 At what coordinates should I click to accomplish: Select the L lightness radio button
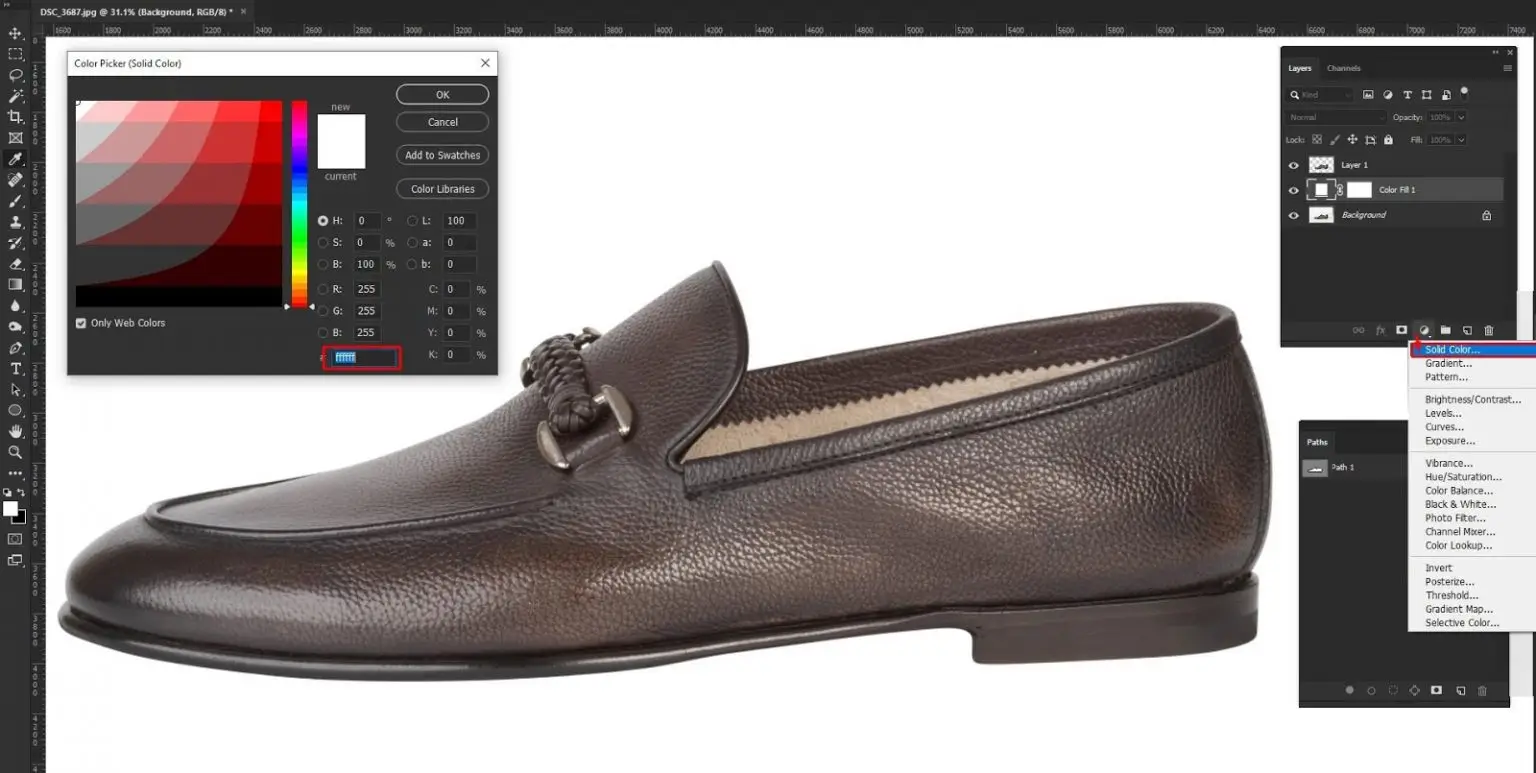click(x=413, y=221)
